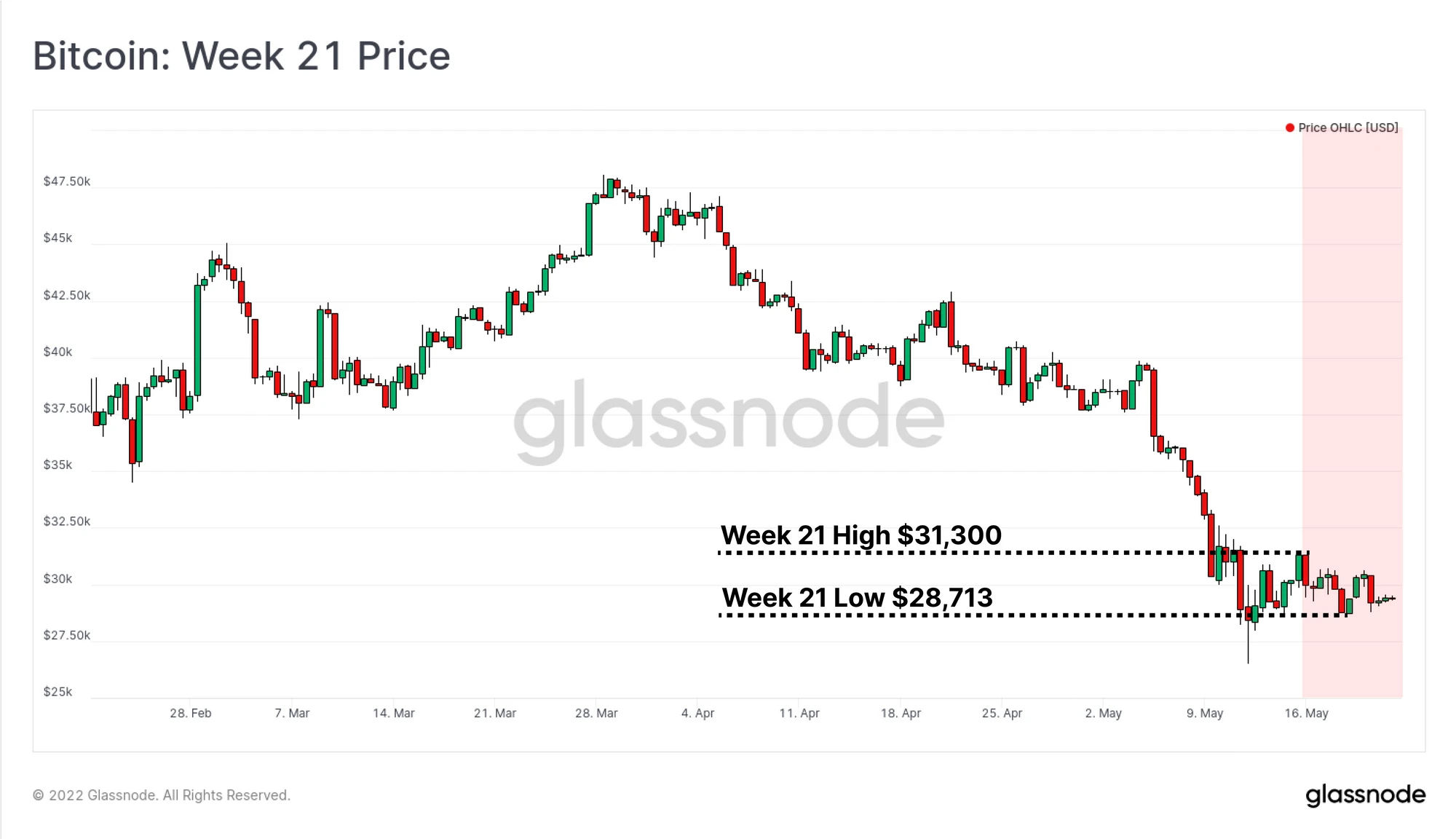Select the $40k y-axis price label
The height and width of the screenshot is (839, 1456).
click(x=58, y=352)
